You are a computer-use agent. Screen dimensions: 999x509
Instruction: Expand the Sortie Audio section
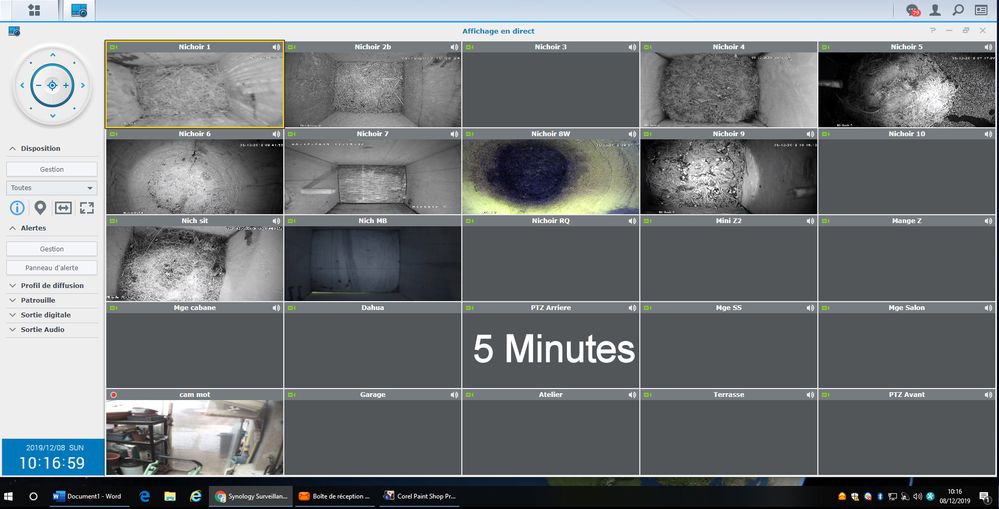coord(43,329)
